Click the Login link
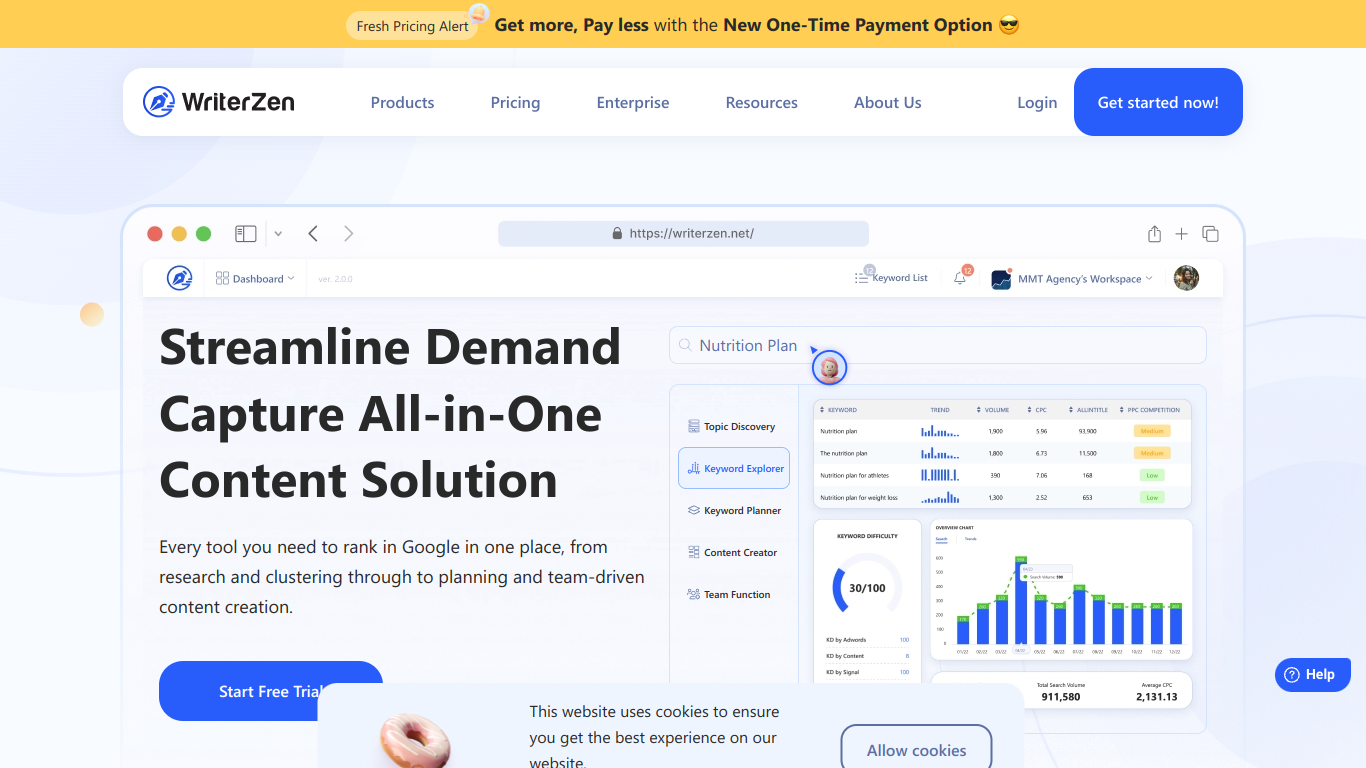1366x768 pixels. click(1037, 102)
